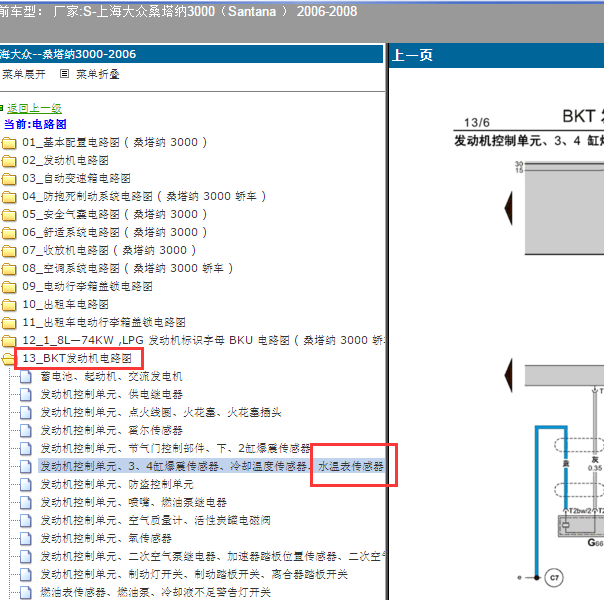Open folder icon for 05_安全气囊电路图

[x=9, y=215]
